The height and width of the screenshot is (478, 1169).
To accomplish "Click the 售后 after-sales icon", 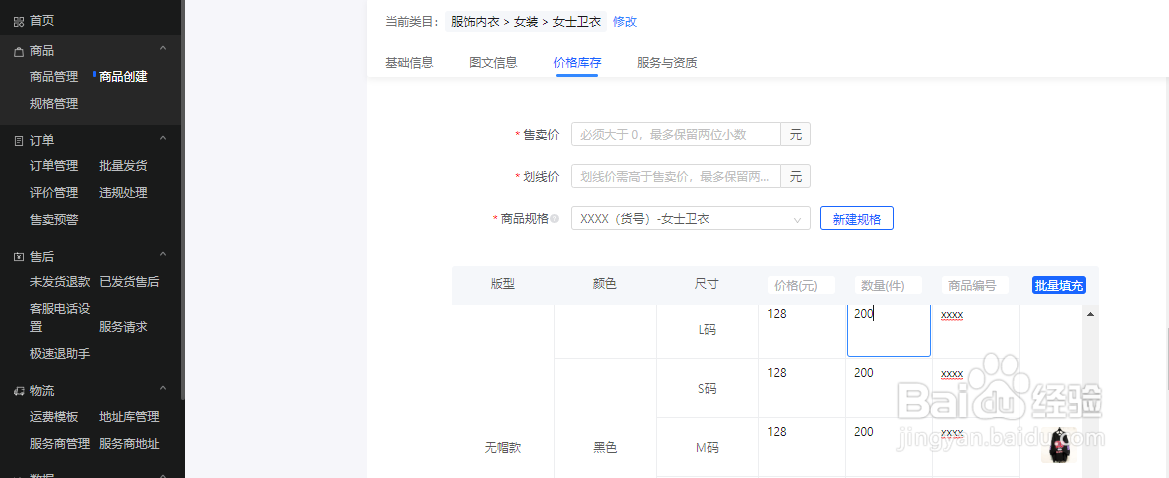I will click(18, 257).
